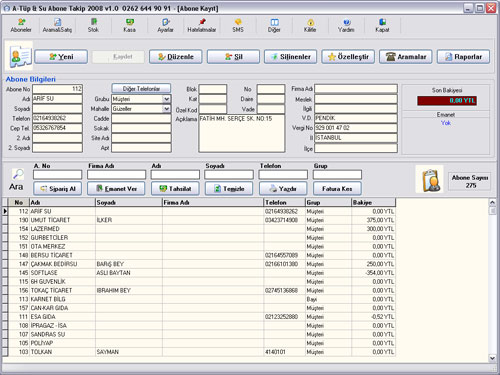Expand the Mahalle dropdown showing Güzeller
This screenshot has width=500, height=375.
coord(166,109)
